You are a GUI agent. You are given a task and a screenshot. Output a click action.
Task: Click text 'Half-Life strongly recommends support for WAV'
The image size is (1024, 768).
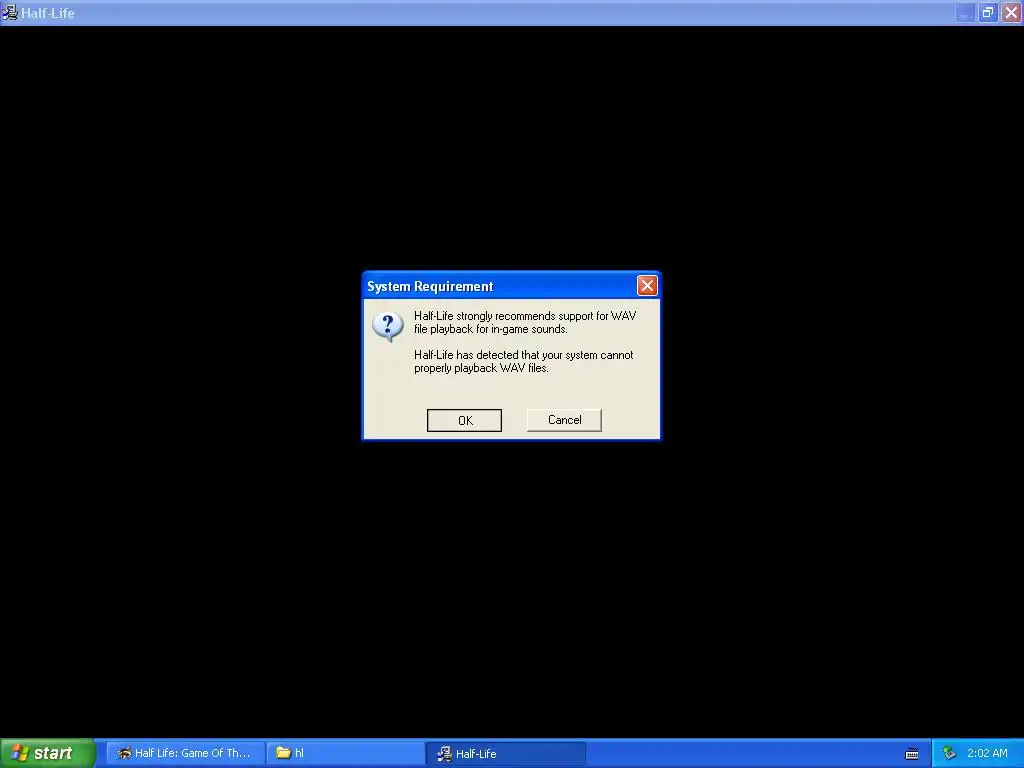point(525,316)
